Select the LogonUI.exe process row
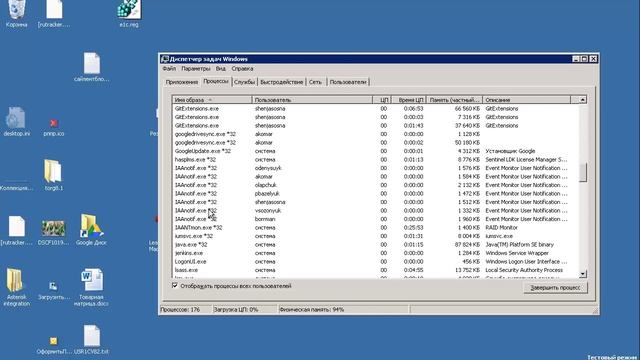Viewport: 640px width, 360px height. coord(376,262)
